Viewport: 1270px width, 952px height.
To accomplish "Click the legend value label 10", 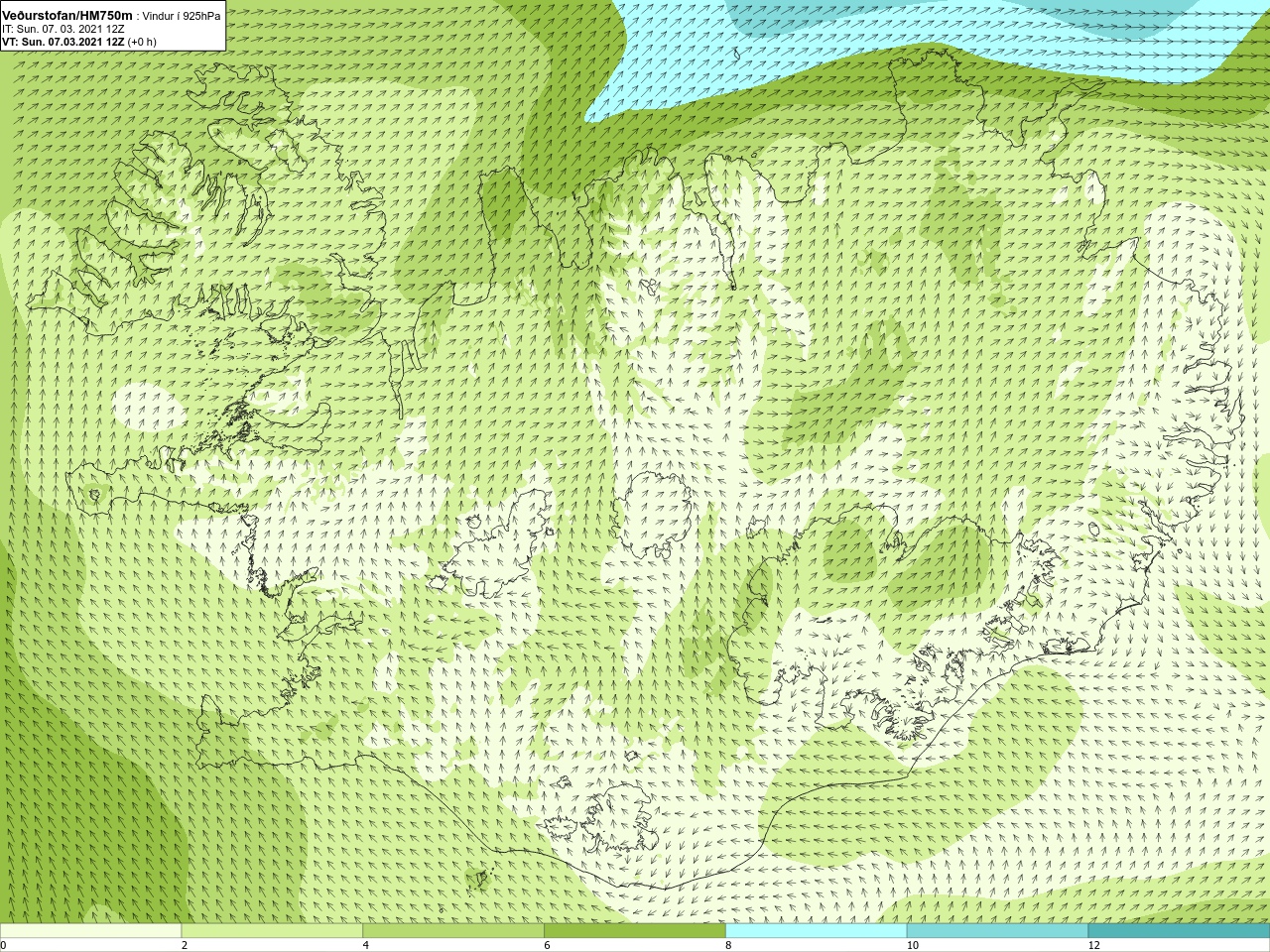I will (913, 945).
